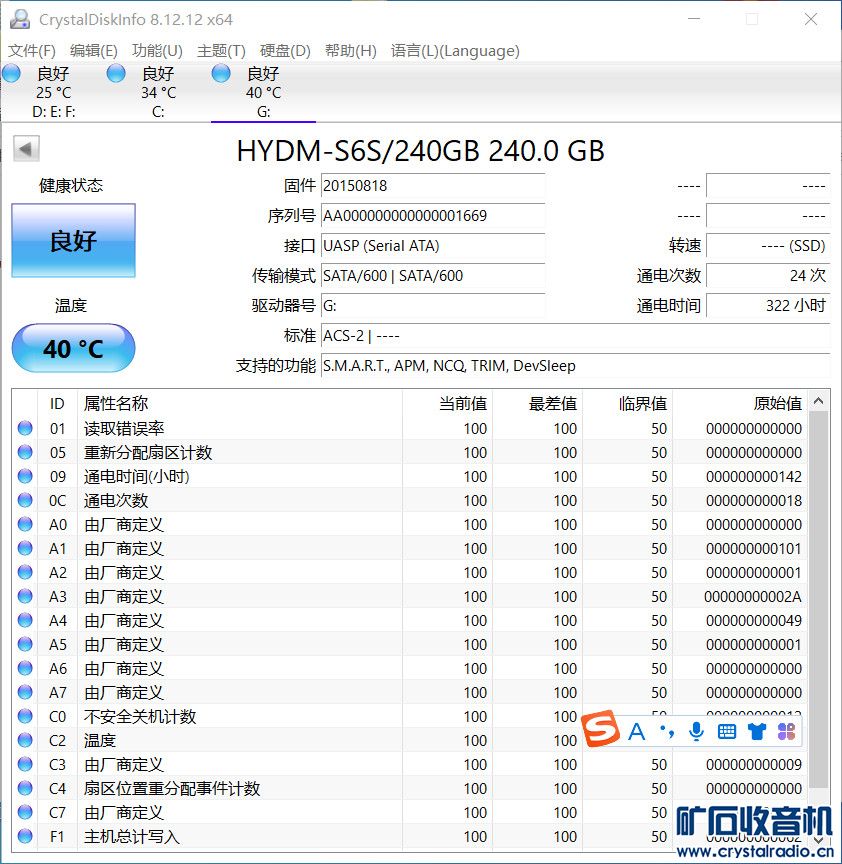842x864 pixels.
Task: Select the 重新分配扇区计数 attribute row
Action: coord(410,452)
